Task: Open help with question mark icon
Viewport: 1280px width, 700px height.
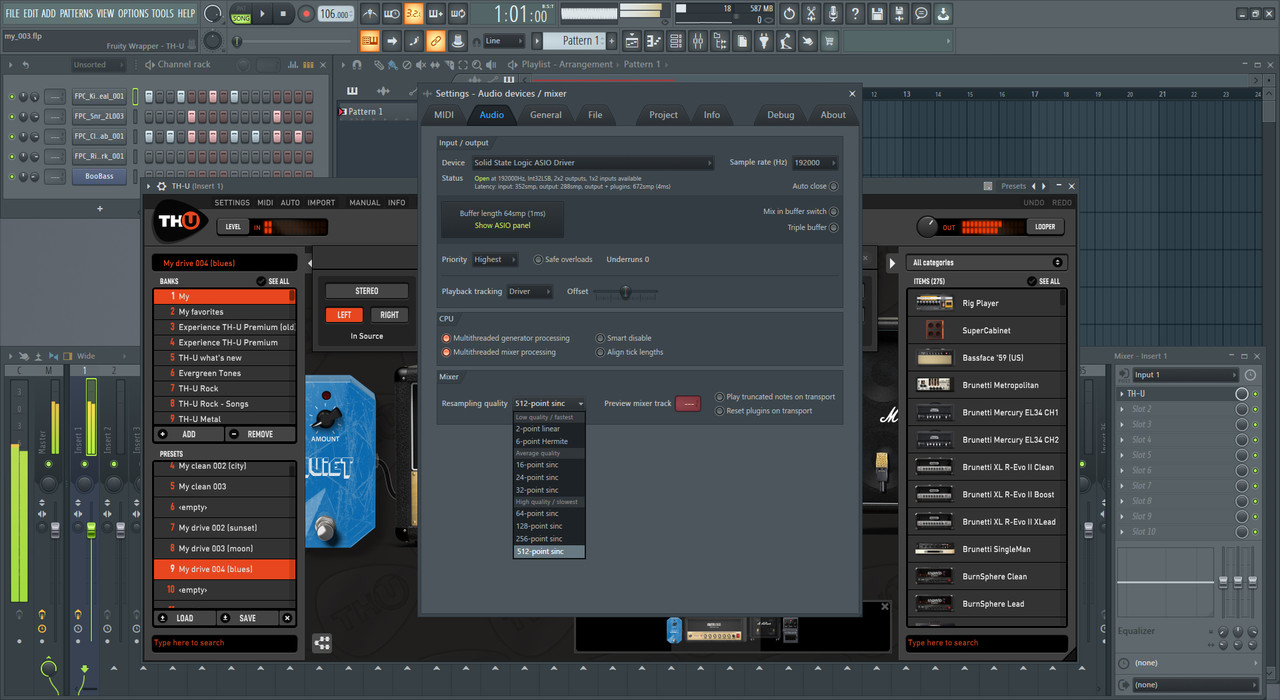Action: [x=855, y=14]
